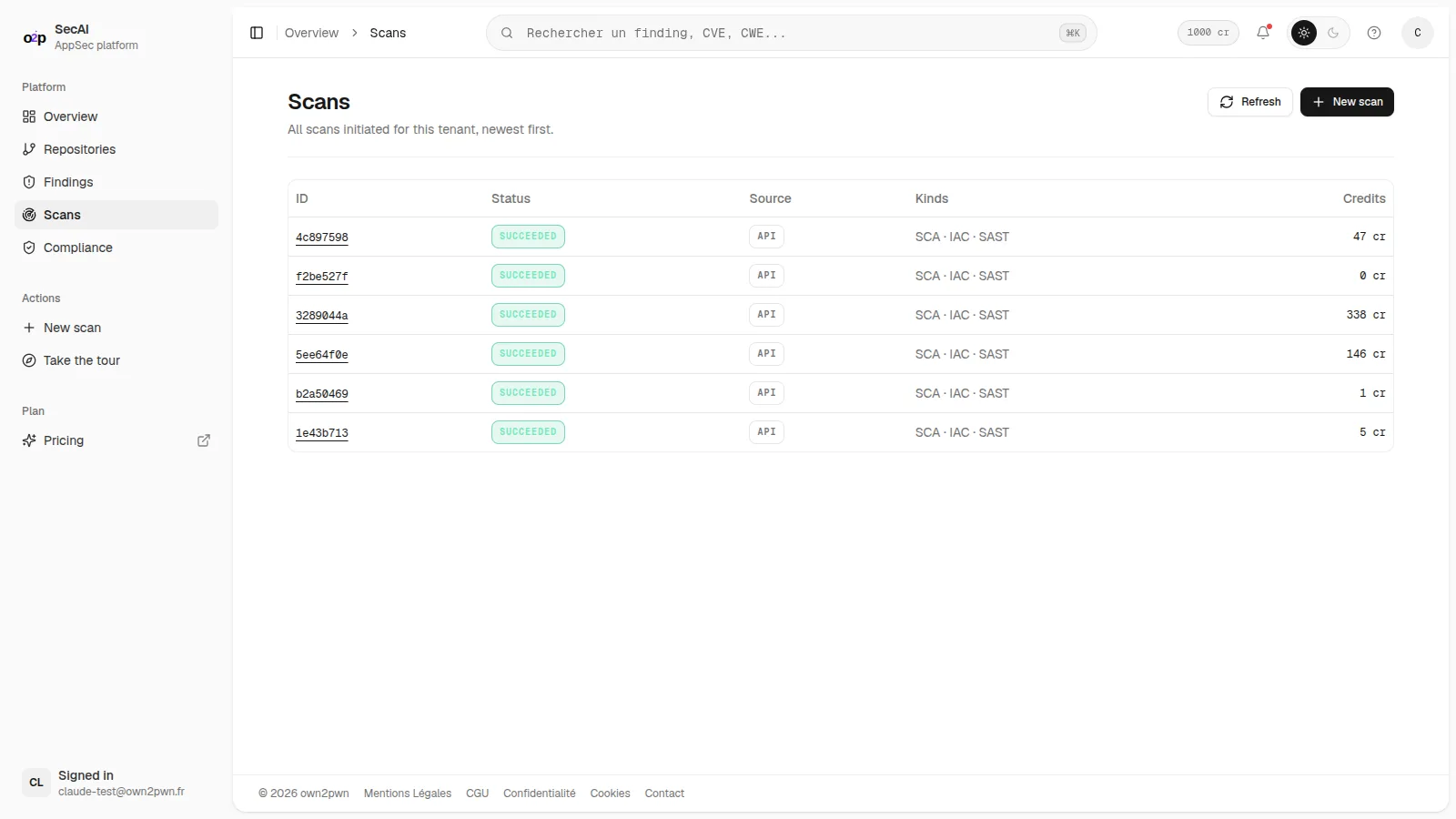The image size is (1456, 819).
Task: Click the Credits column header
Action: 1364,198
